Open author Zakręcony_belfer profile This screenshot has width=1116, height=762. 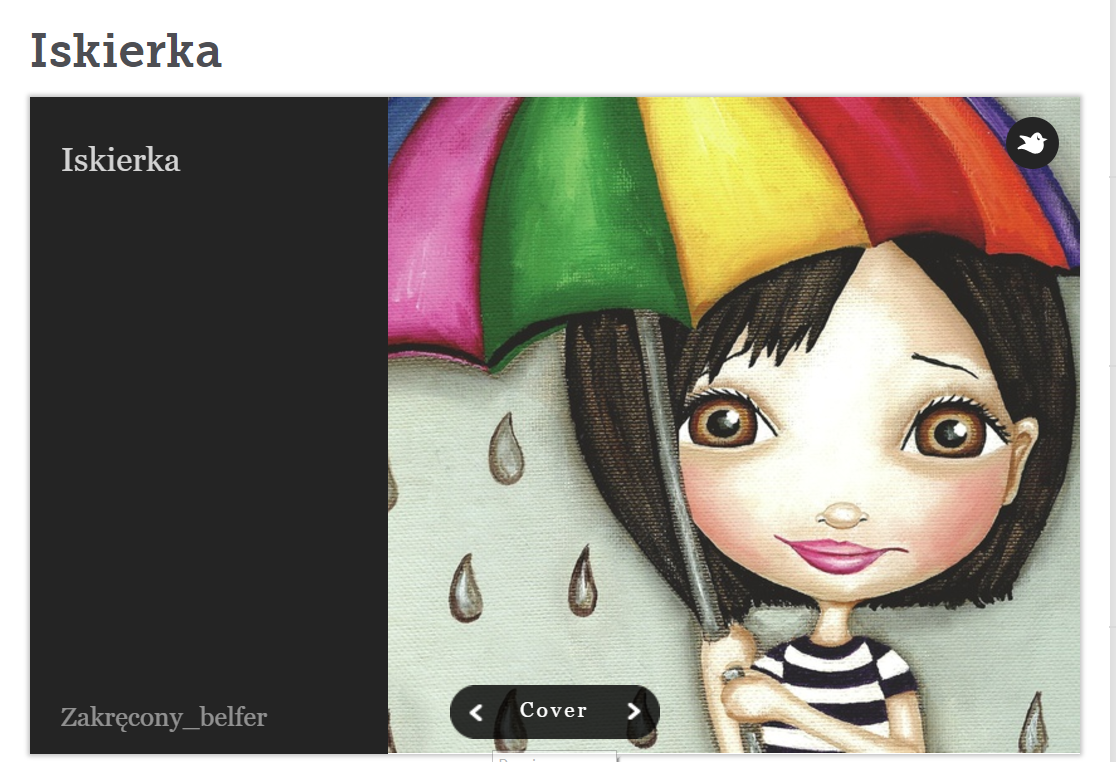click(x=164, y=717)
